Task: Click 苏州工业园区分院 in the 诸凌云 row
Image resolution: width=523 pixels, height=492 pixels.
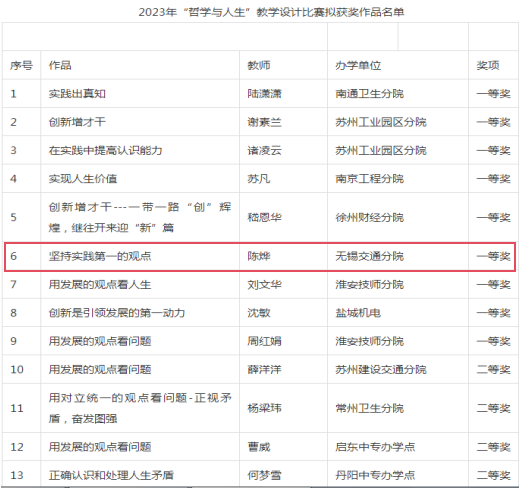Action: (381, 150)
